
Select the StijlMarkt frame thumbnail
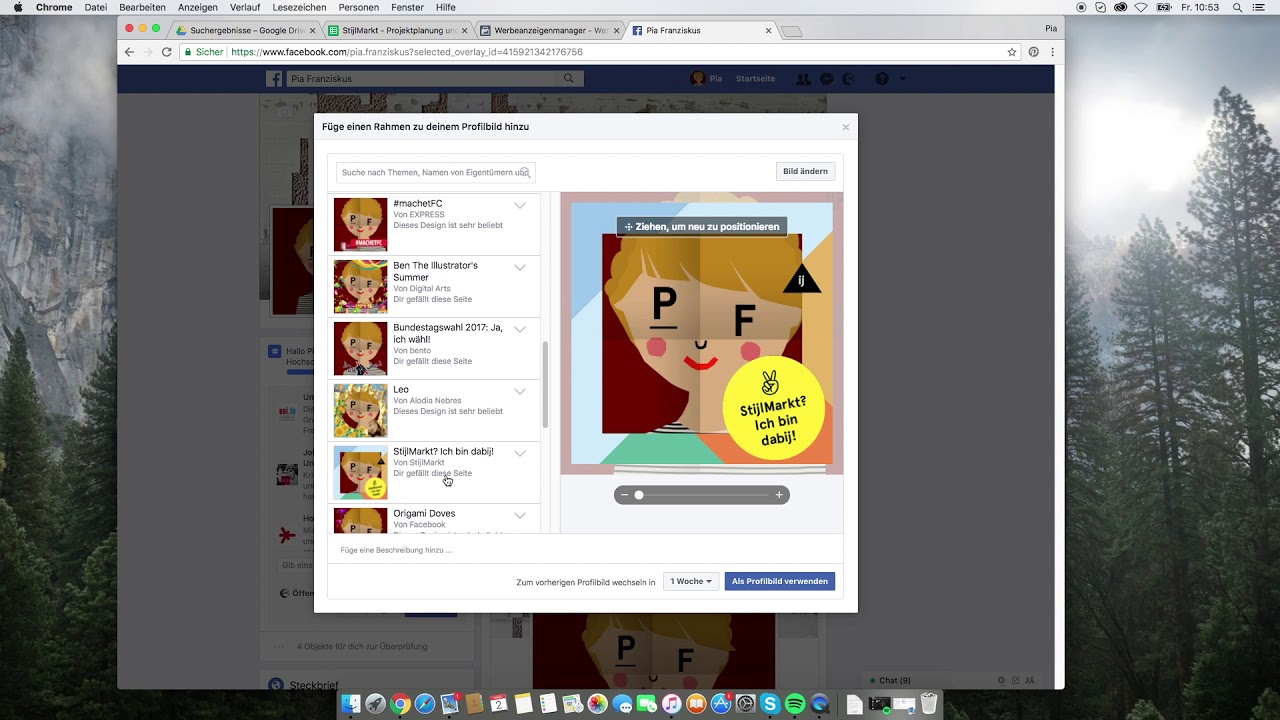pyautogui.click(x=360, y=472)
